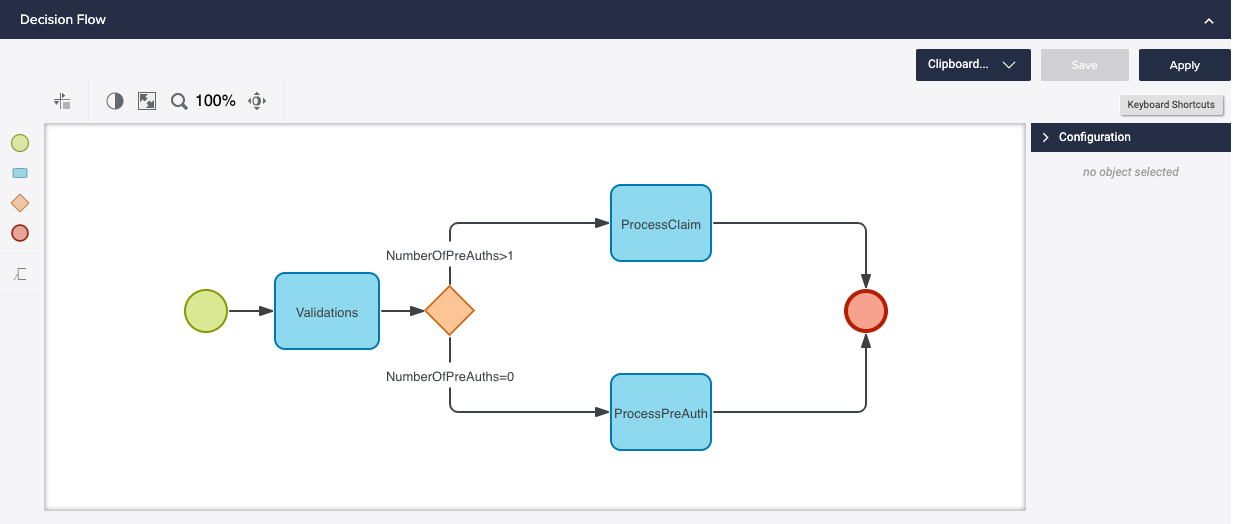Open Keyboard Shortcuts
The width and height of the screenshot is (1233, 524).
[1170, 105]
